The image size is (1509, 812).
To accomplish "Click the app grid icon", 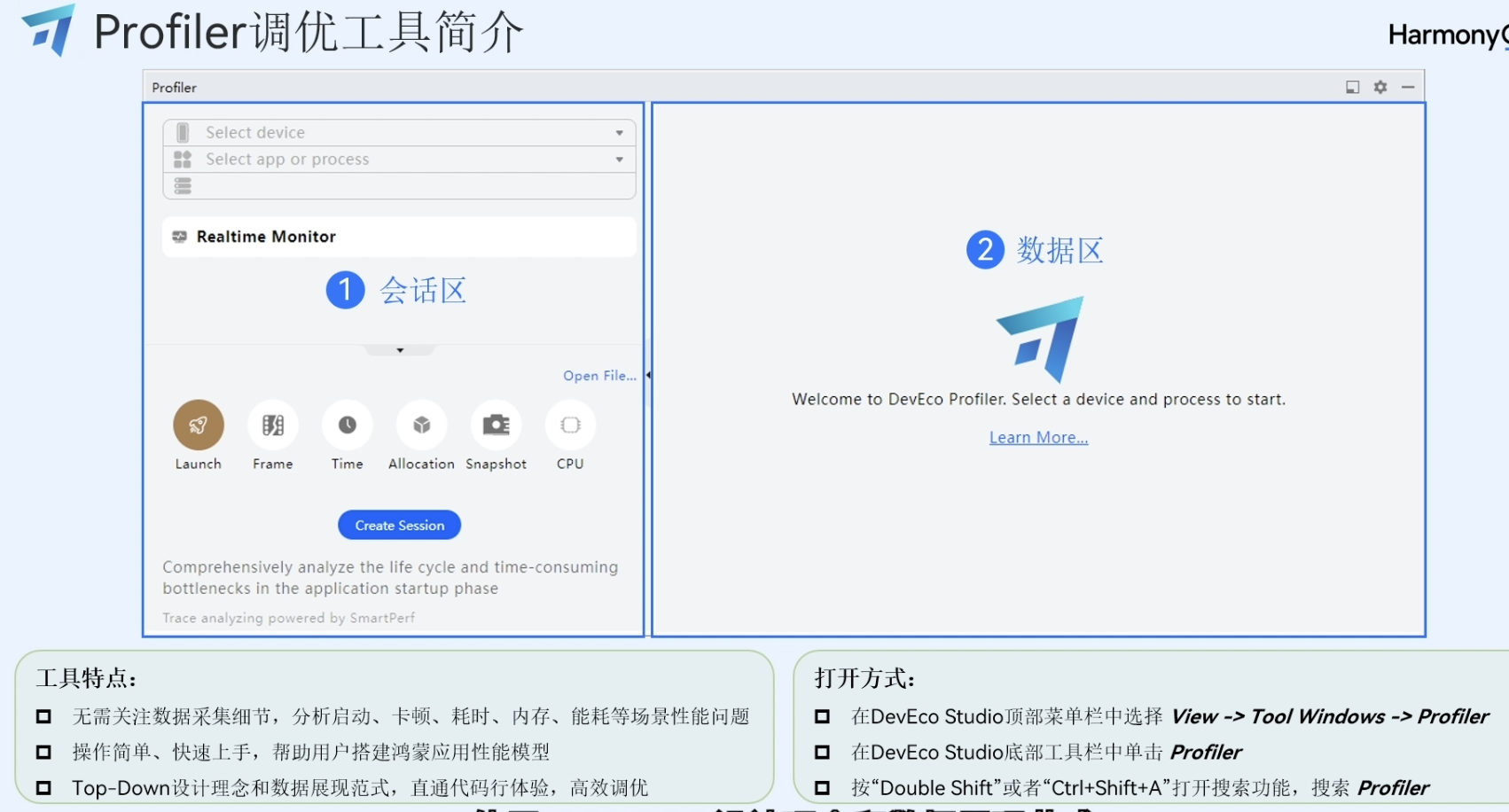I will (x=183, y=160).
